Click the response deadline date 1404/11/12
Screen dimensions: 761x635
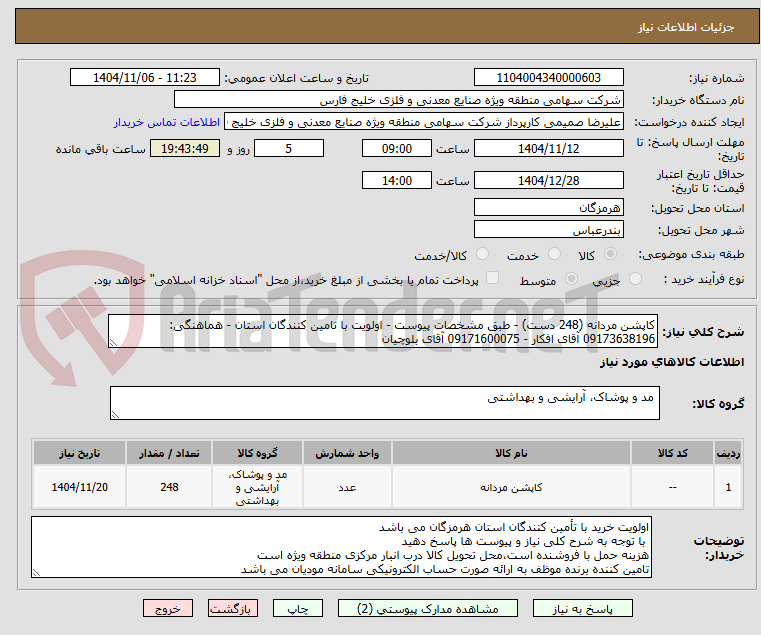[x=548, y=149]
